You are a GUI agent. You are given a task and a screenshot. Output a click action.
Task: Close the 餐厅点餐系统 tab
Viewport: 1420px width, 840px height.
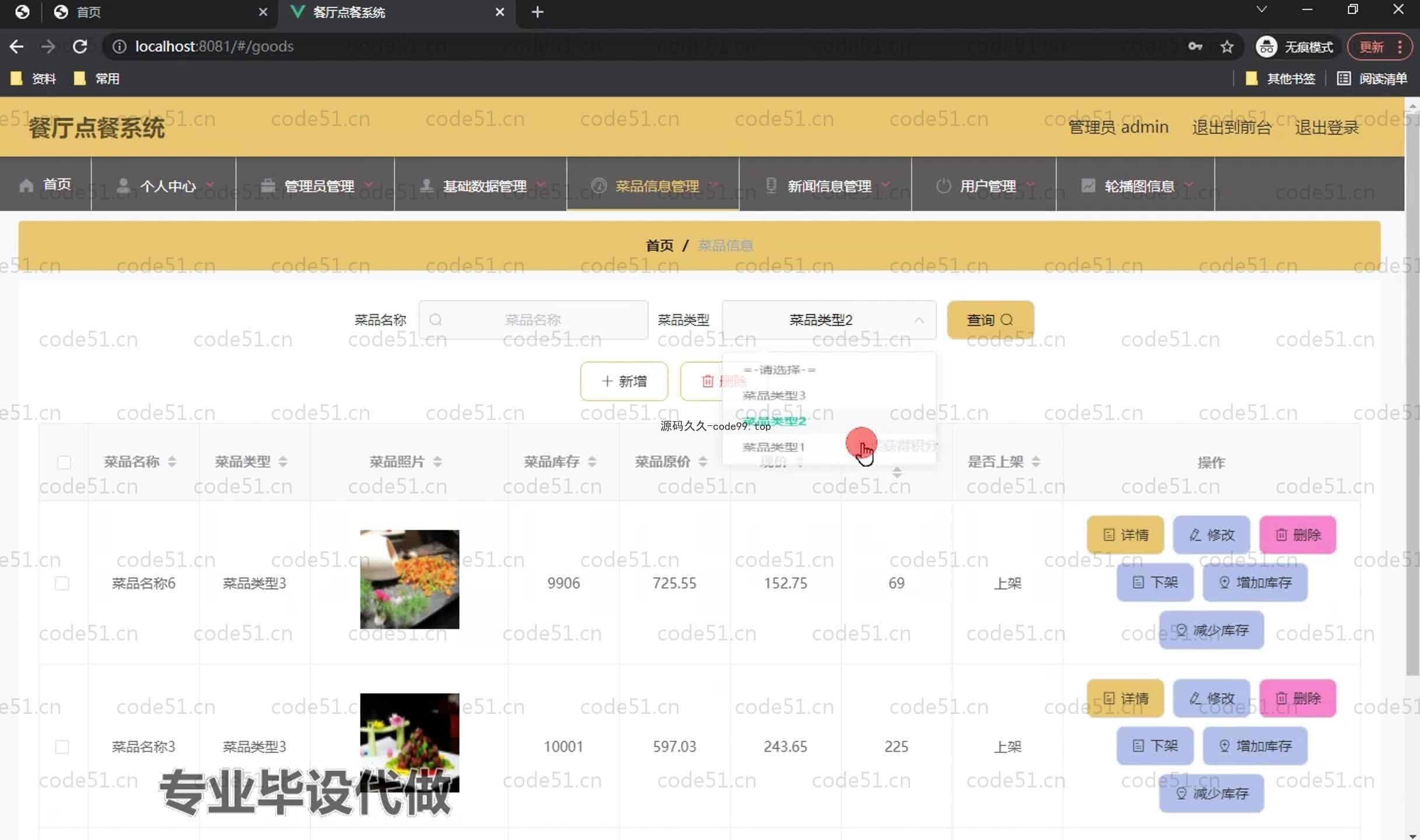point(499,12)
